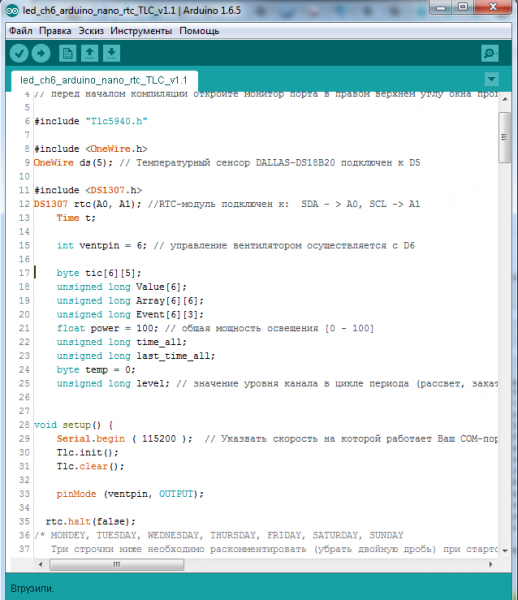Save sketch with the down-arrow icon

111,53
